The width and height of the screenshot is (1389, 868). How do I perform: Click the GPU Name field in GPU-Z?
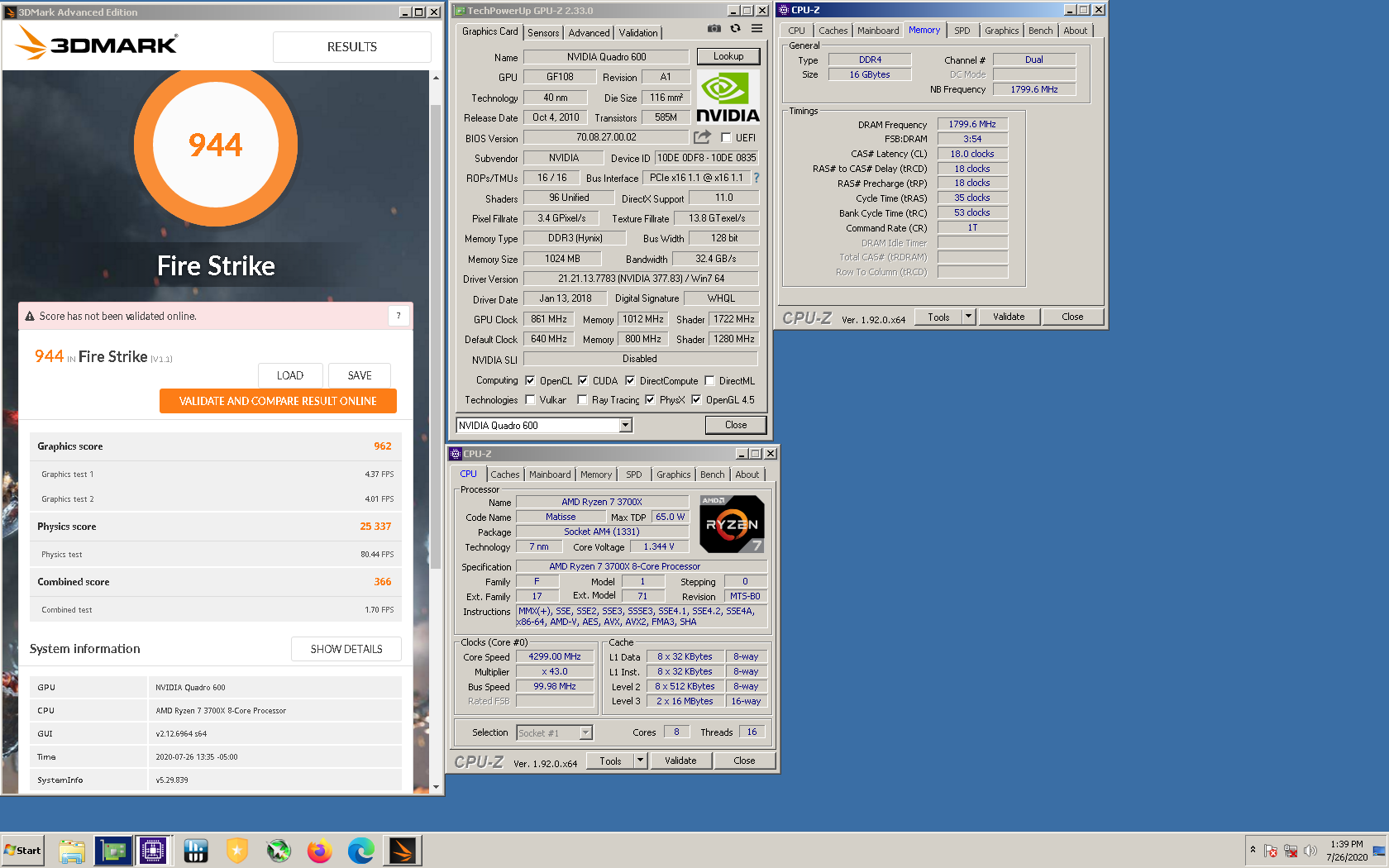pos(606,57)
